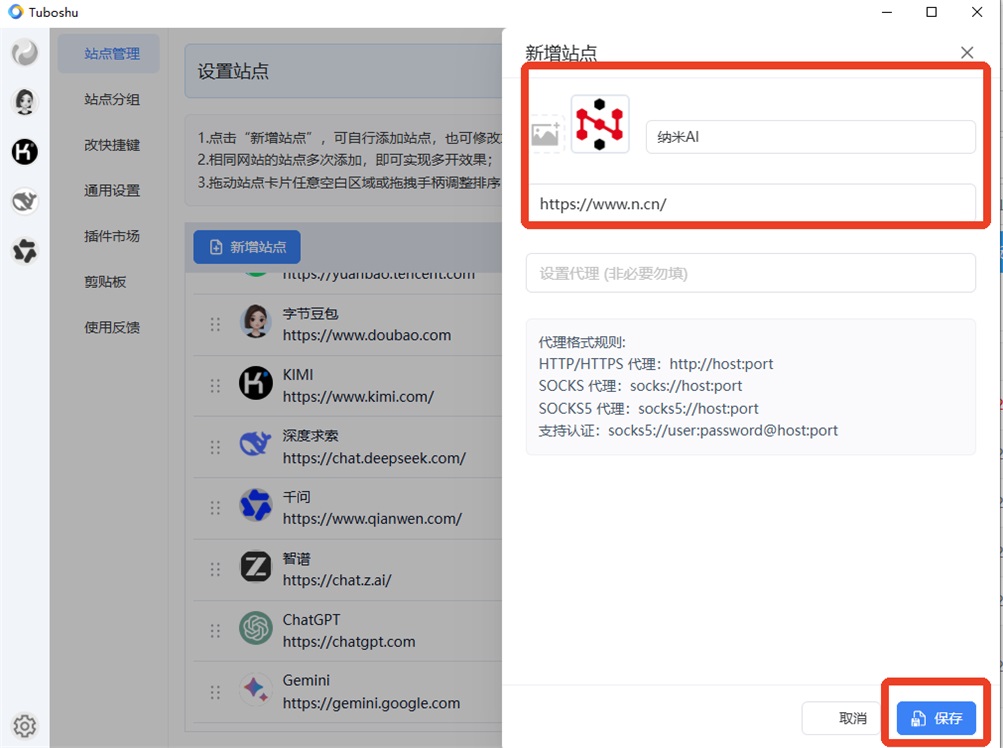This screenshot has width=1003, height=748.
Task: Click https://www.qianwen.com/ URL text
Action: pyautogui.click(x=372, y=519)
